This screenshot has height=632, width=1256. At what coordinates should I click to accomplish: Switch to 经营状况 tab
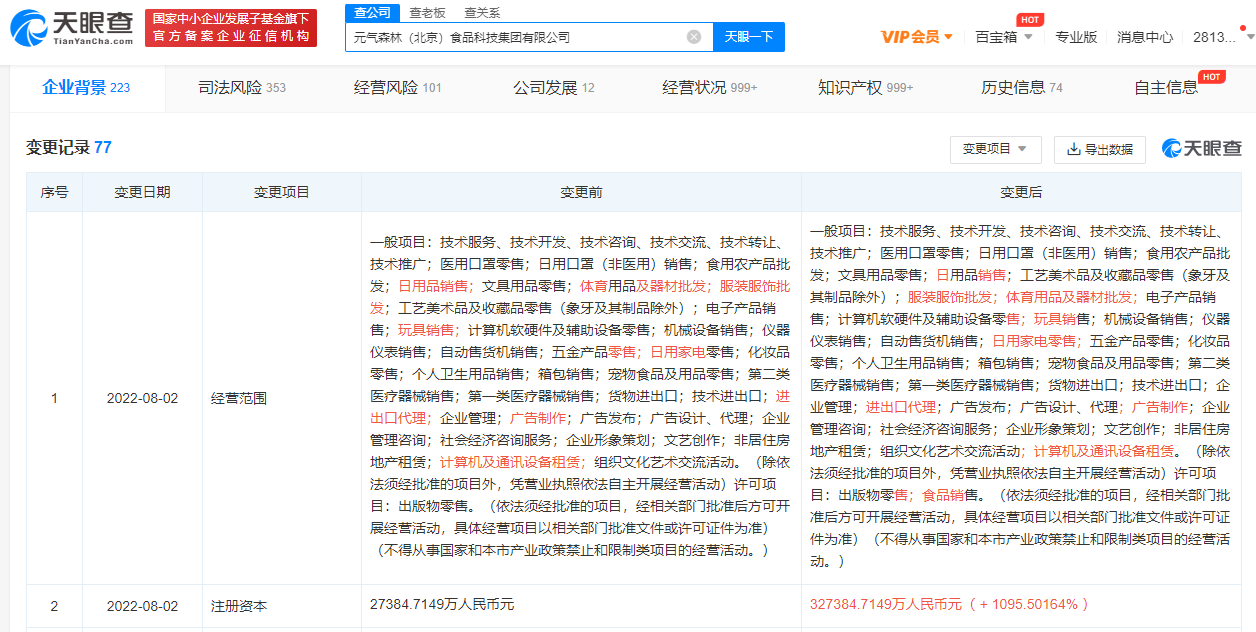[x=709, y=88]
